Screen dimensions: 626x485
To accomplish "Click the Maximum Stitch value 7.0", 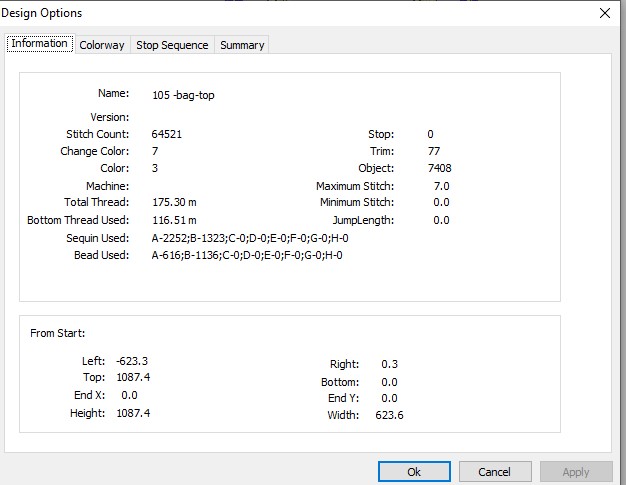I will 441,186.
